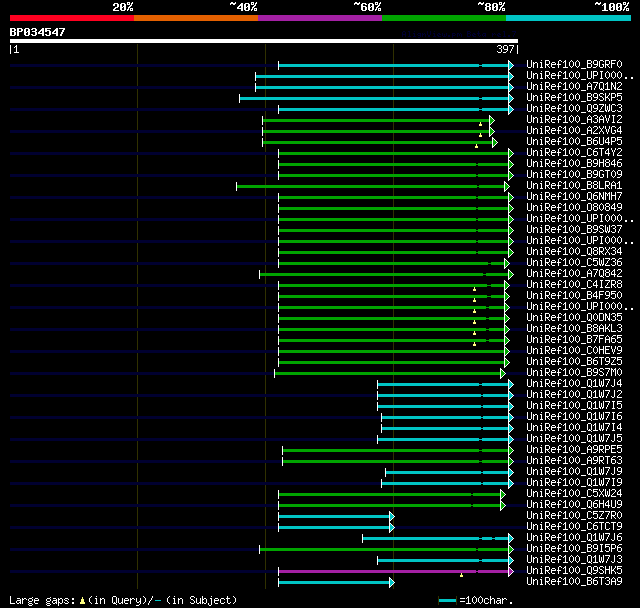Select the UniRef100_B9H846 label
Screen dimensions: 640x608
574,164
